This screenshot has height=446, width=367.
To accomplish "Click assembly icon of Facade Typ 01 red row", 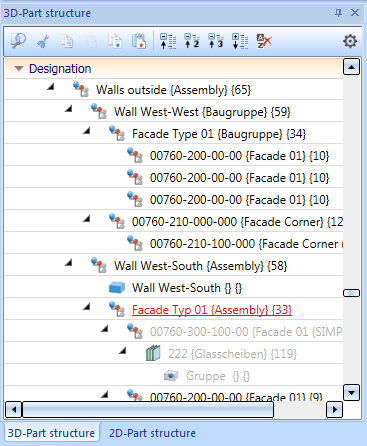I will click(x=117, y=309).
